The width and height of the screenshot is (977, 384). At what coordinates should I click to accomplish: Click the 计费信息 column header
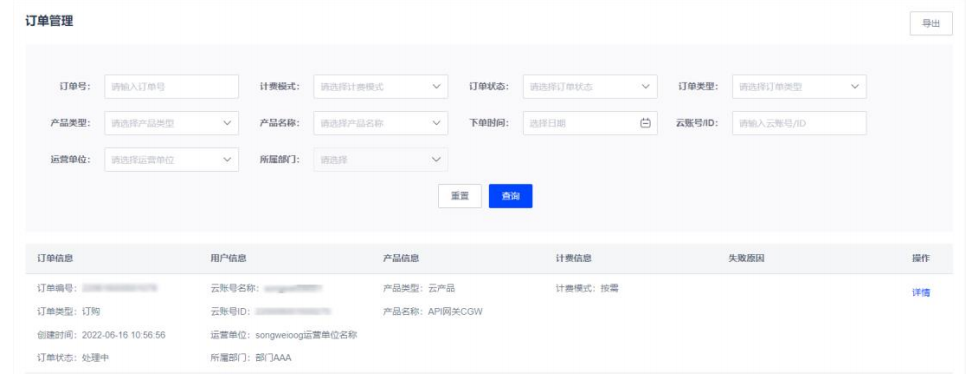[573, 258]
